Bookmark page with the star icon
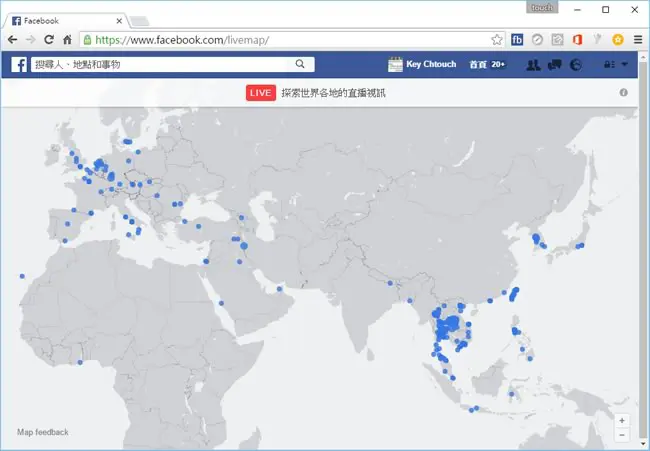The image size is (650, 451). (497, 40)
